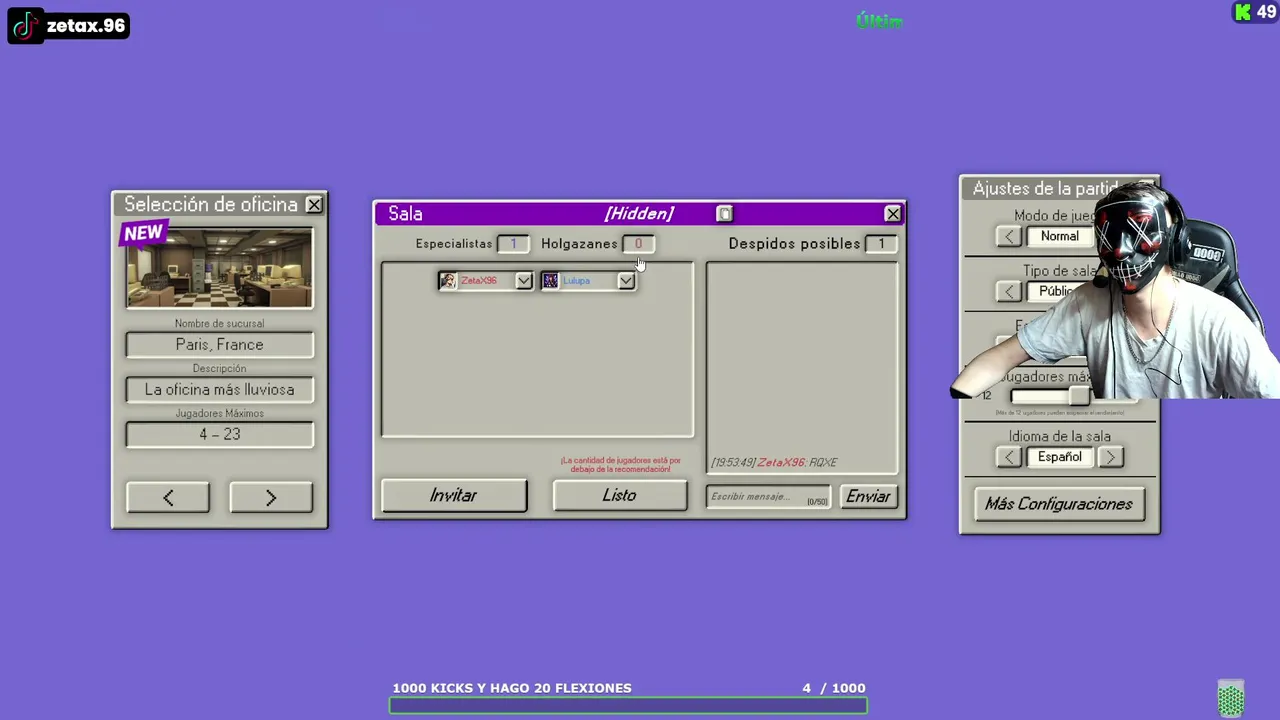This screenshot has height=720, width=1280.
Task: Click the Público room type value
Action: click(x=1059, y=291)
